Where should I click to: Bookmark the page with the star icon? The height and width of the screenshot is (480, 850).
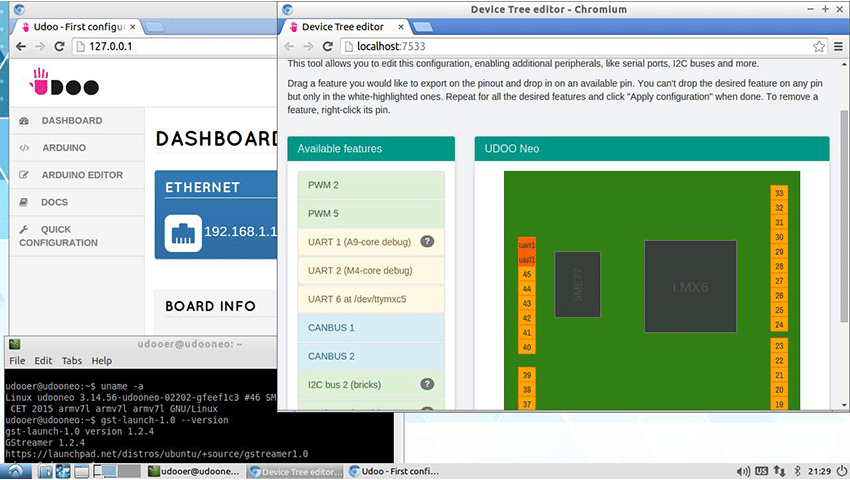pyautogui.click(x=819, y=47)
